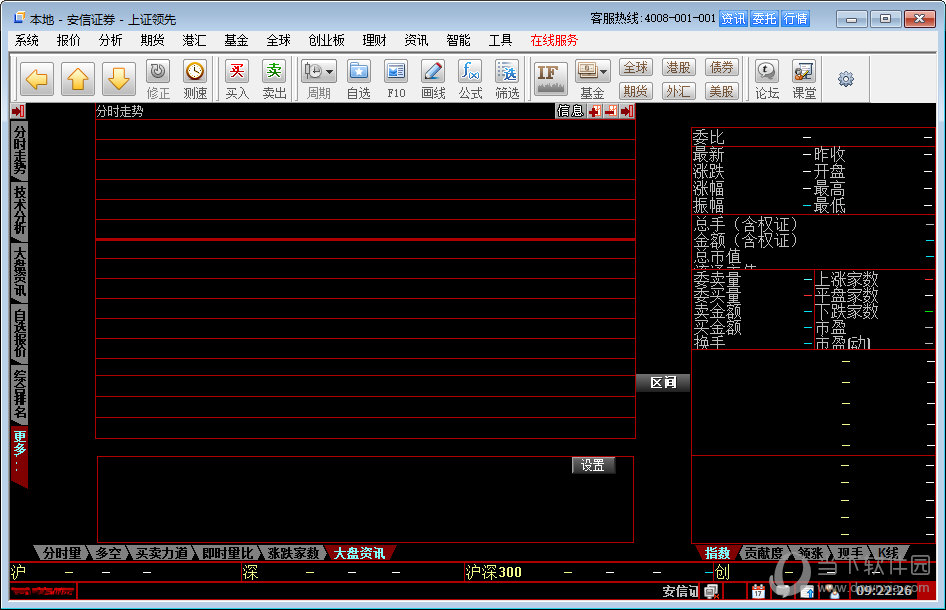
Task: Open the gear settings icon
Action: coord(846,79)
